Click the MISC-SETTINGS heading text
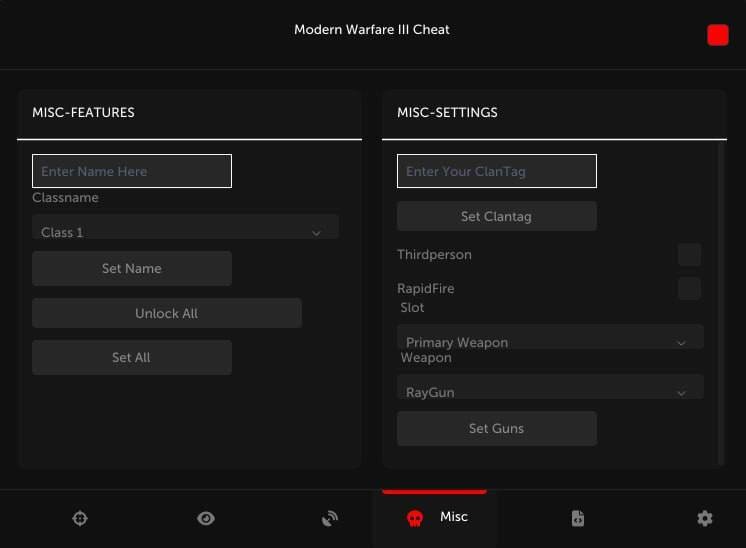The image size is (746, 548). point(447,112)
